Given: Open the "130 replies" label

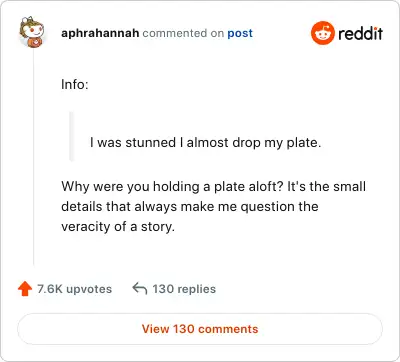Looking at the screenshot, I should [x=184, y=289].
